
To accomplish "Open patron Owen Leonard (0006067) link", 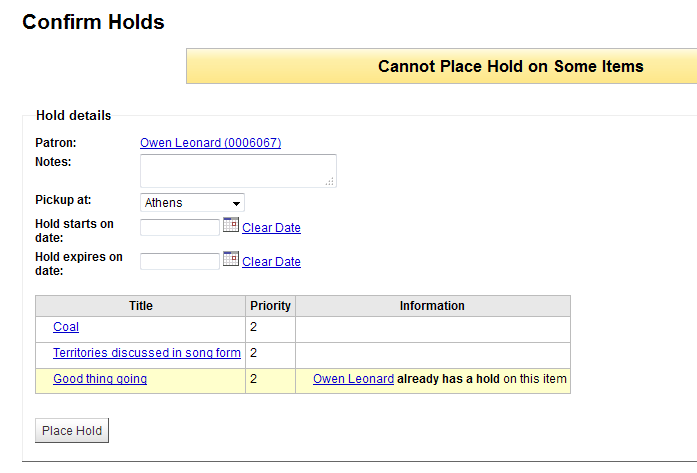I will click(x=210, y=143).
